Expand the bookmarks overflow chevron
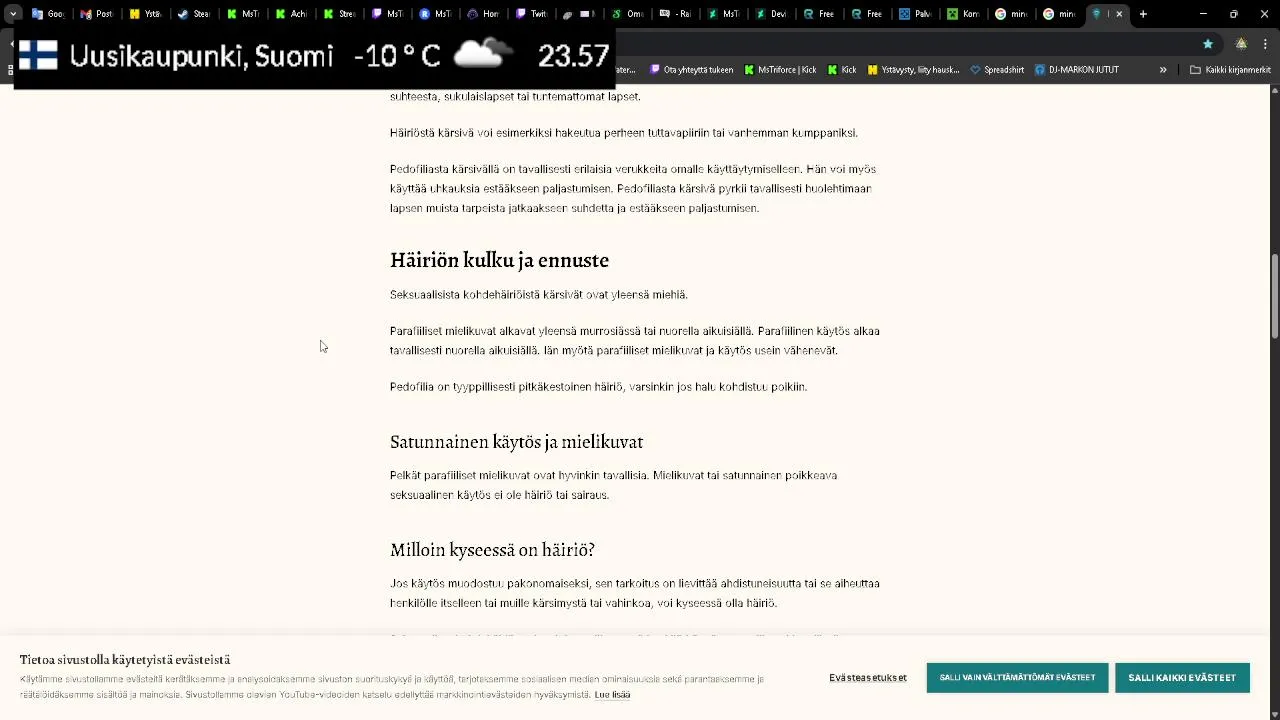Screen dimensions: 1280x720 [1163, 70]
